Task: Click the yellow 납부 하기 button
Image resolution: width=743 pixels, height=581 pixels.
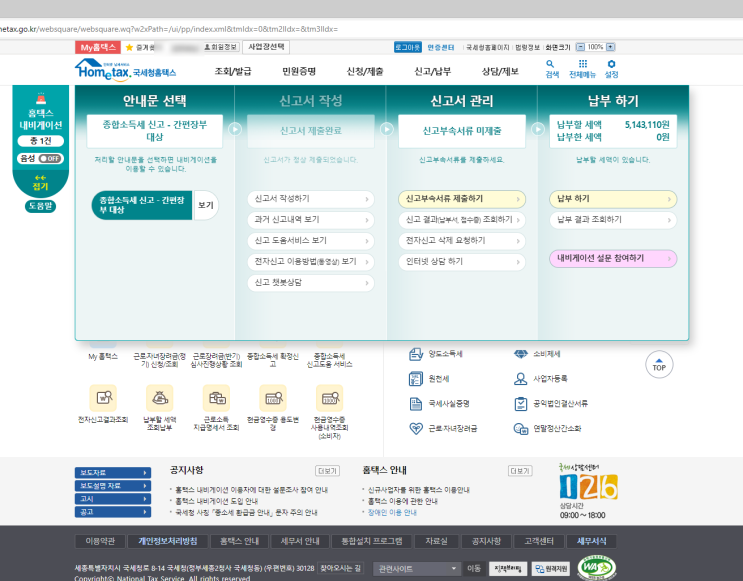Action: point(613,199)
